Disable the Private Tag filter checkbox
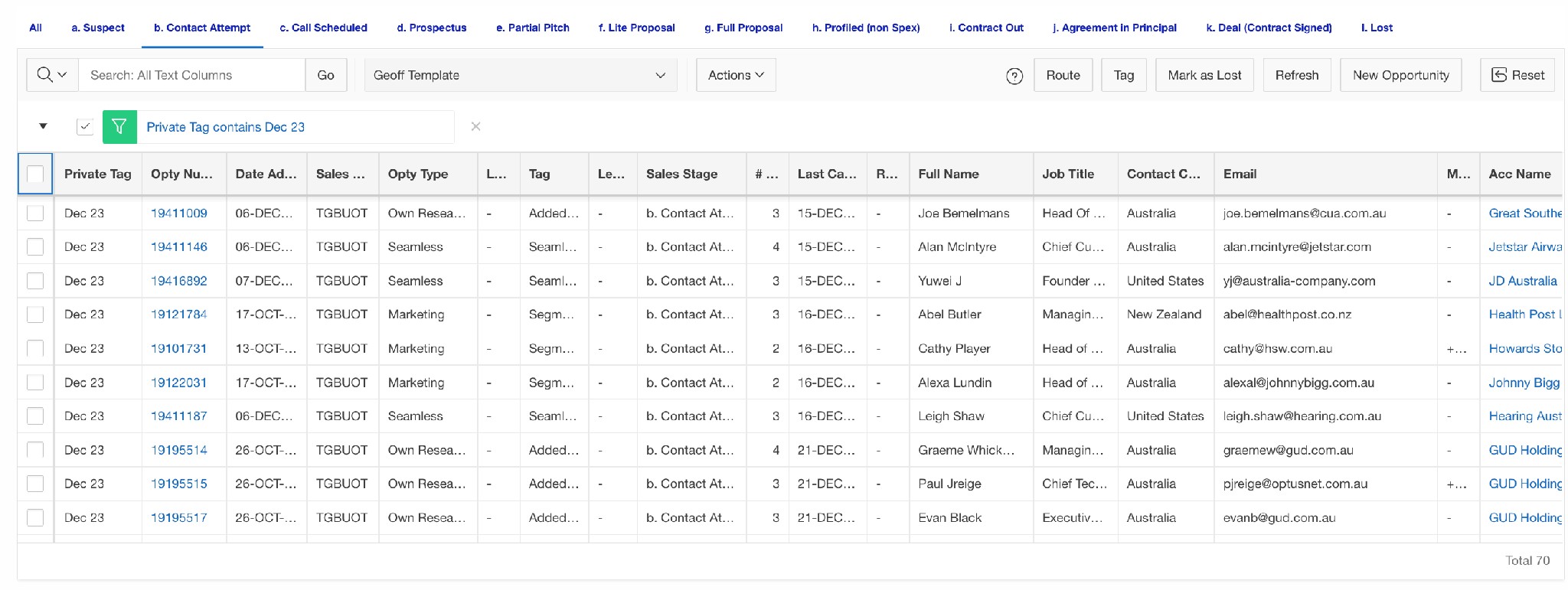The height and width of the screenshot is (590, 1568). (85, 127)
